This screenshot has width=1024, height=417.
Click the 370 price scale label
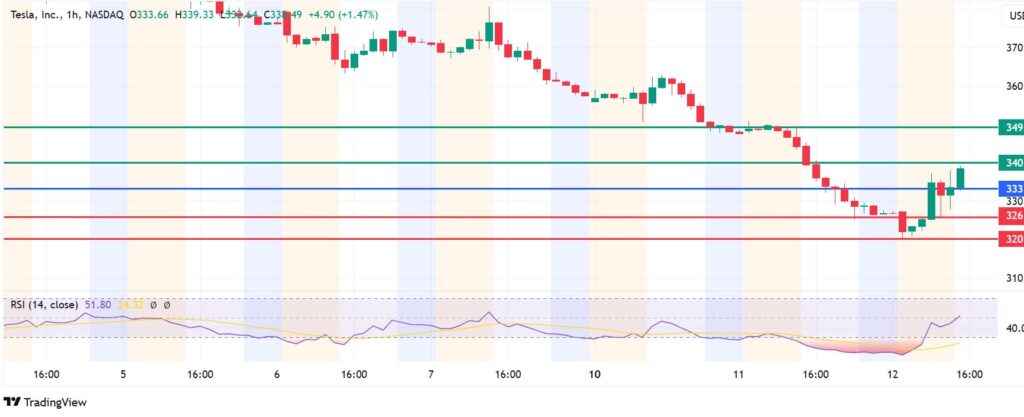click(x=1013, y=47)
